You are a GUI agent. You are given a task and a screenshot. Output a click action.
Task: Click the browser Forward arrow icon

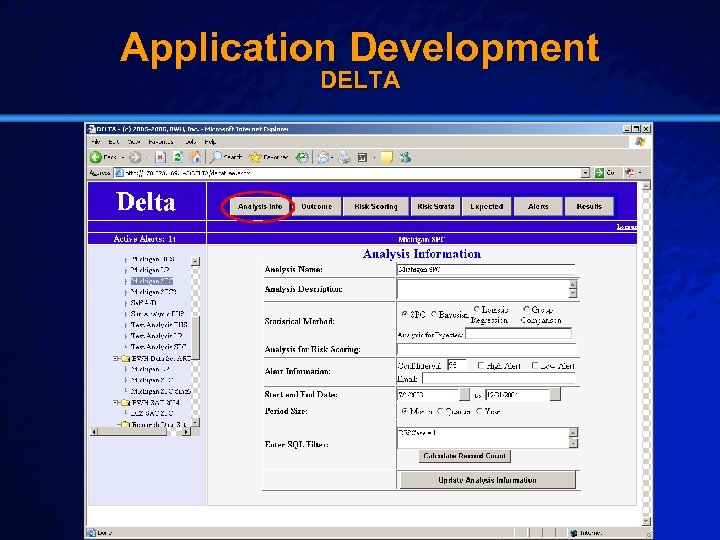click(135, 158)
